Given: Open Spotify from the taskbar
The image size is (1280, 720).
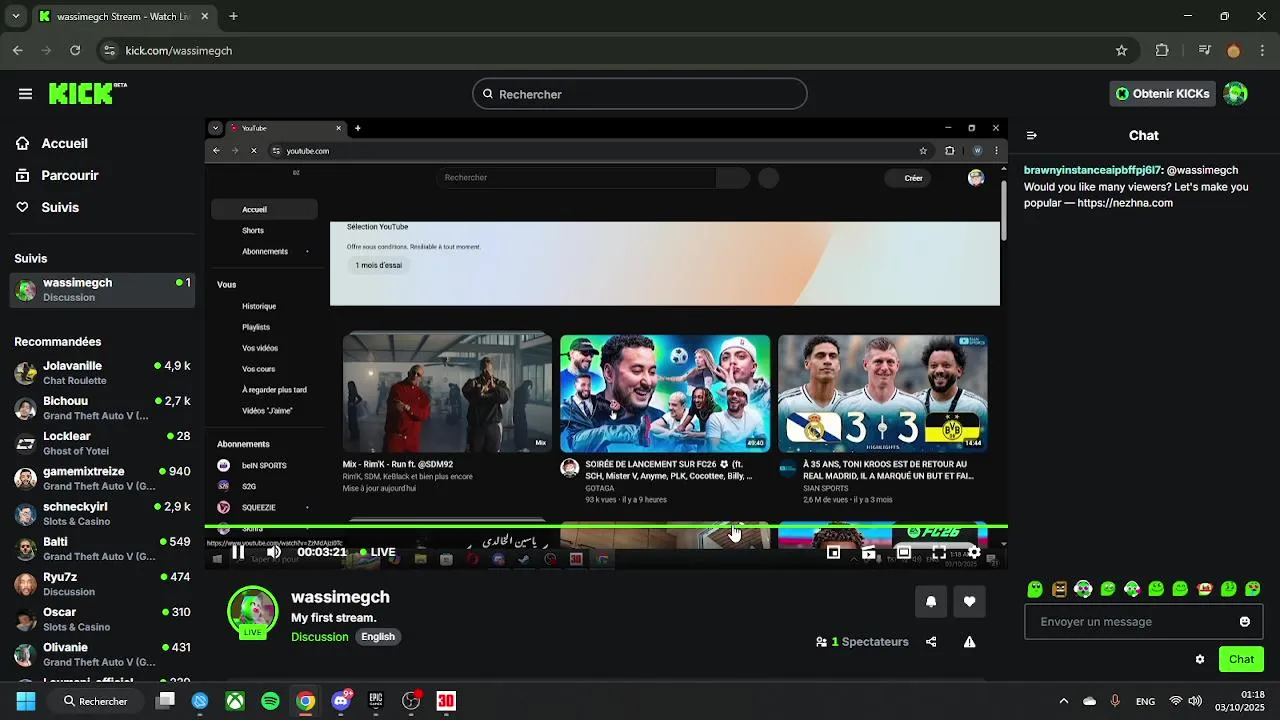Looking at the screenshot, I should 270,701.
